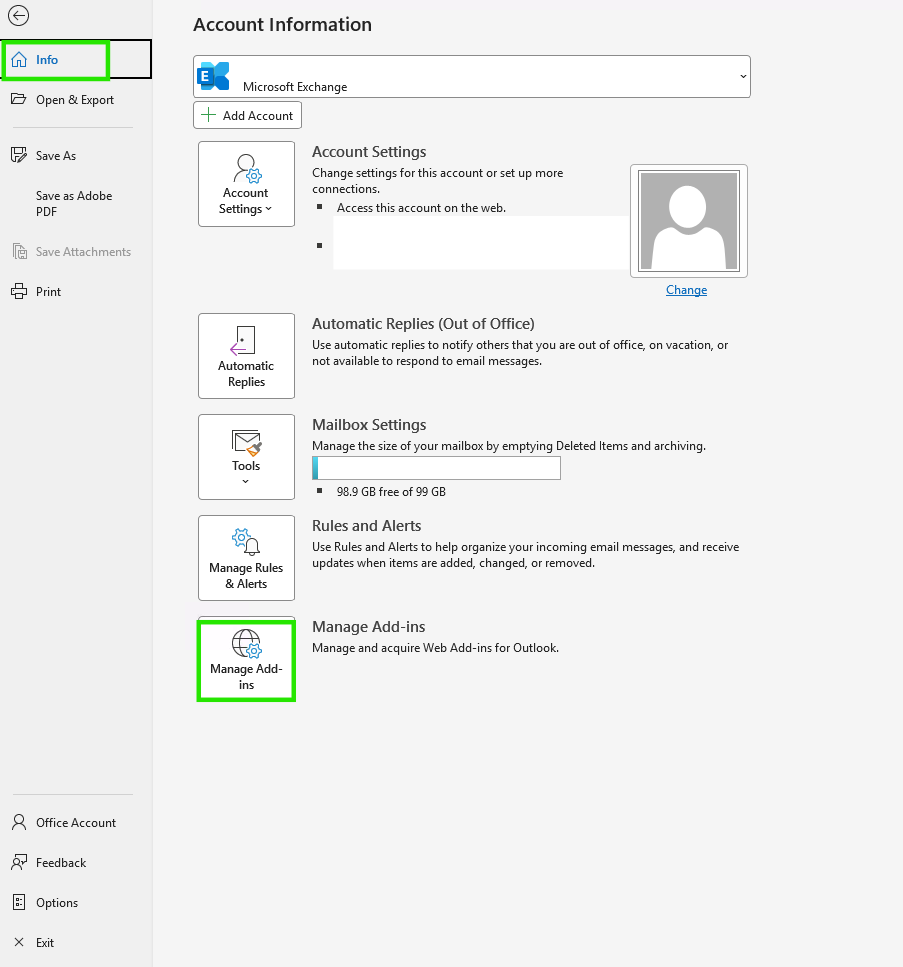Open the Info tab label

[x=47, y=59]
